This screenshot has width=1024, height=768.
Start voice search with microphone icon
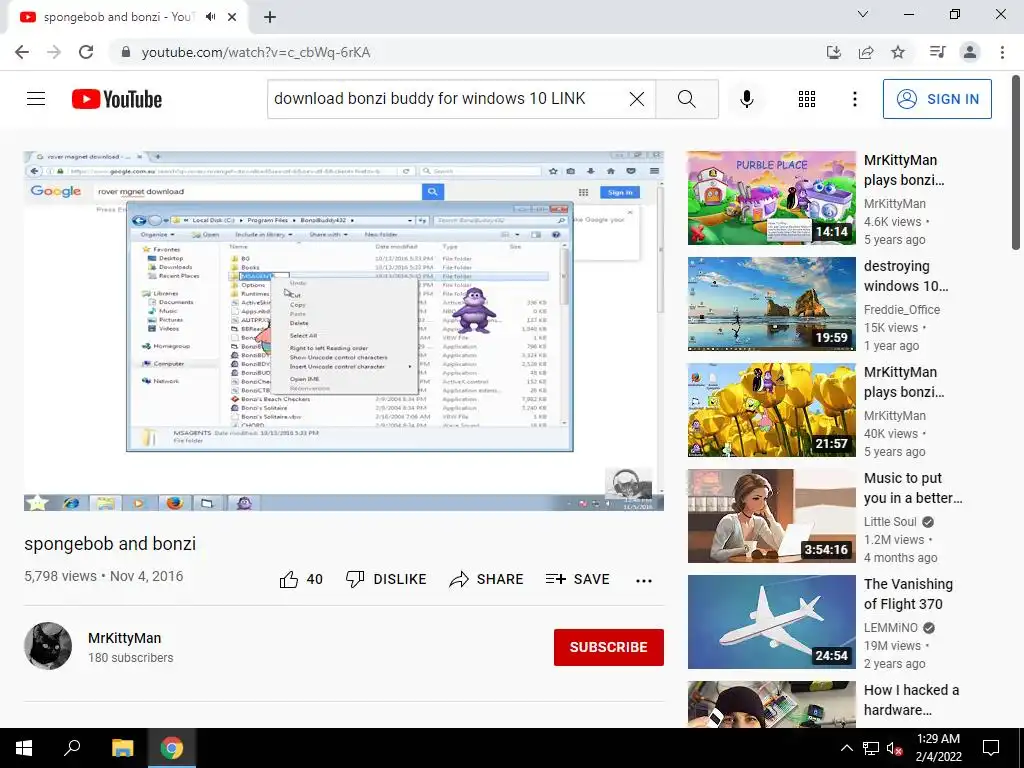pos(747,99)
